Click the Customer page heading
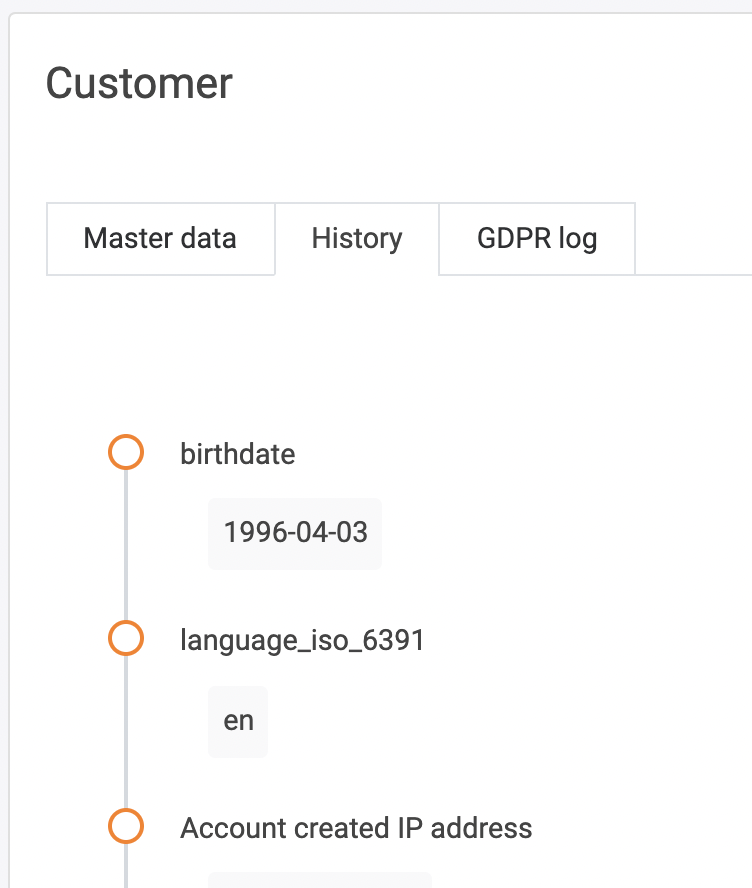 139,83
